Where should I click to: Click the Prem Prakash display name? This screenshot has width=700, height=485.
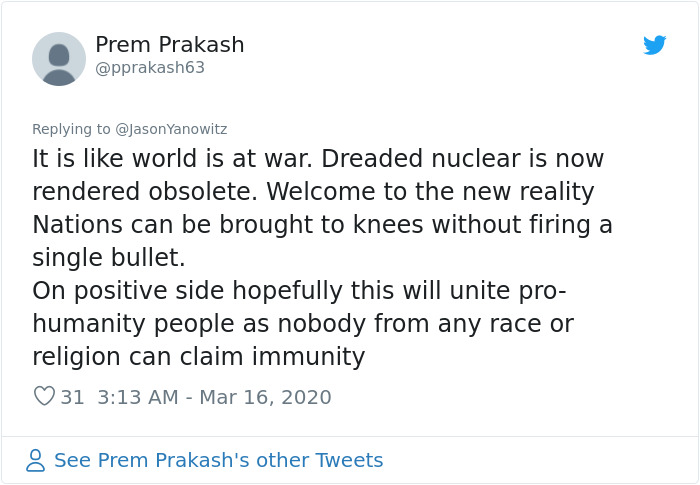(x=169, y=45)
